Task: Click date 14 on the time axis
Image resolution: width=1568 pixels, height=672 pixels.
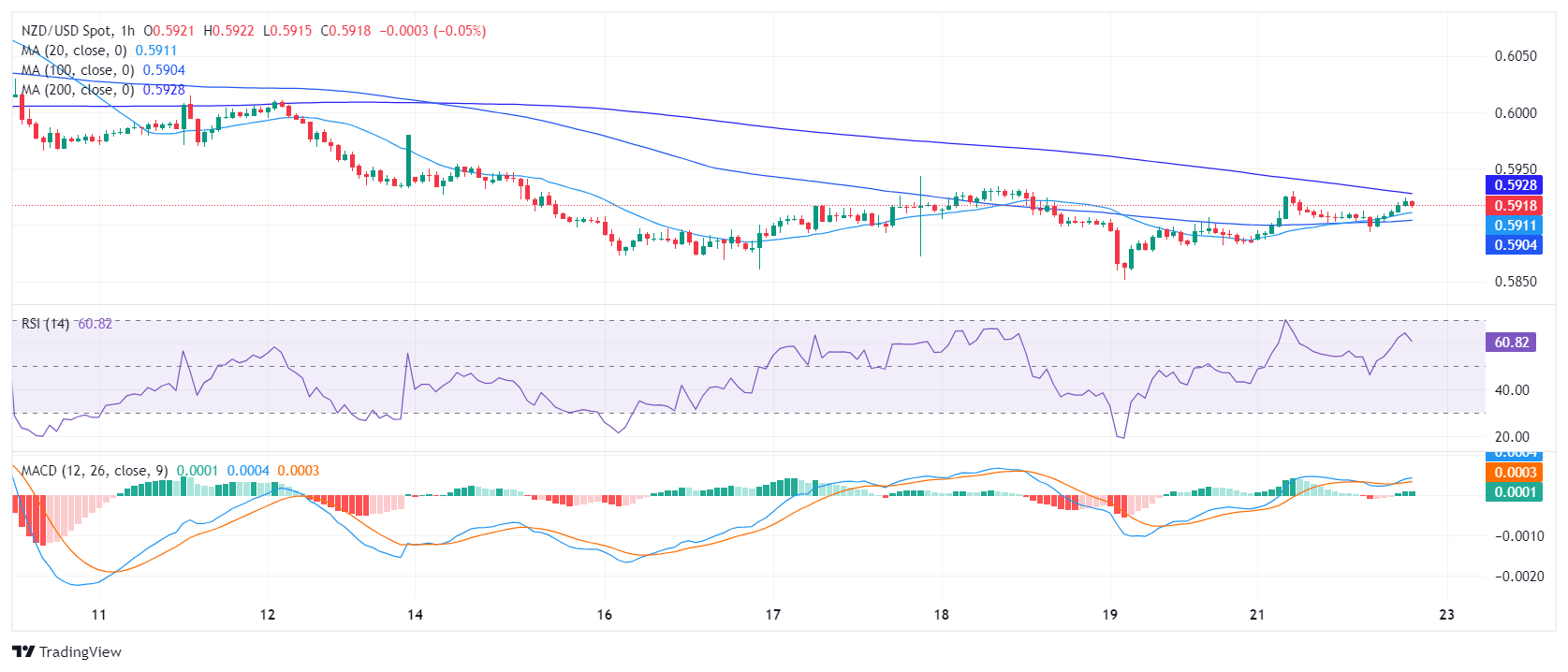Action: click(415, 615)
